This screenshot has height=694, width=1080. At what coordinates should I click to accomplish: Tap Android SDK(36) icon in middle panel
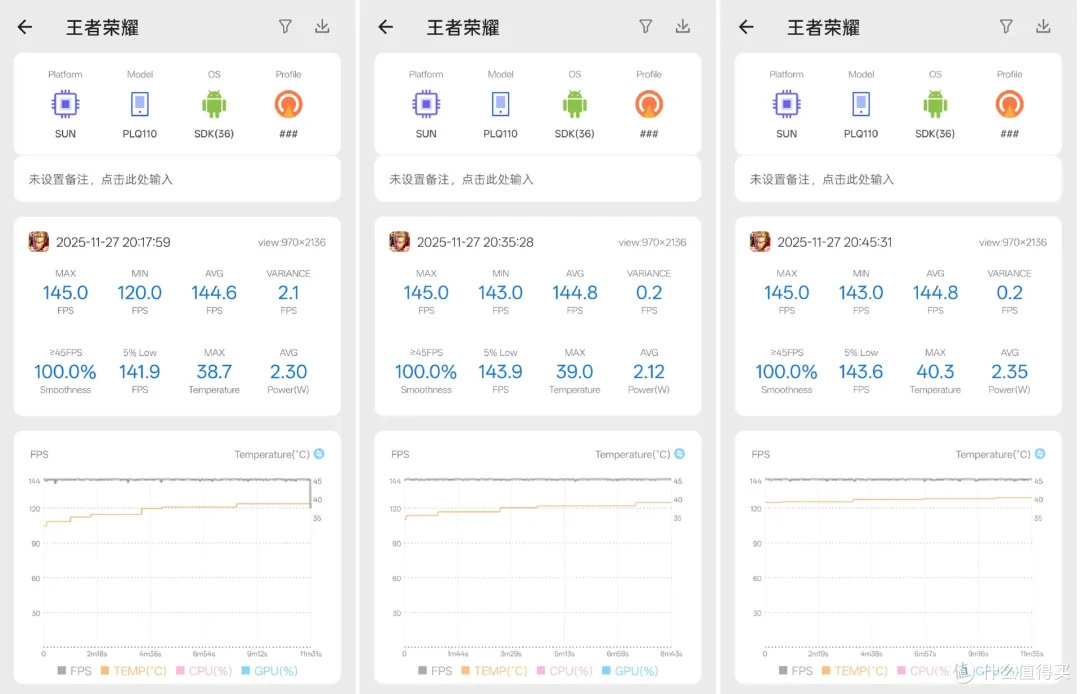coord(575,104)
